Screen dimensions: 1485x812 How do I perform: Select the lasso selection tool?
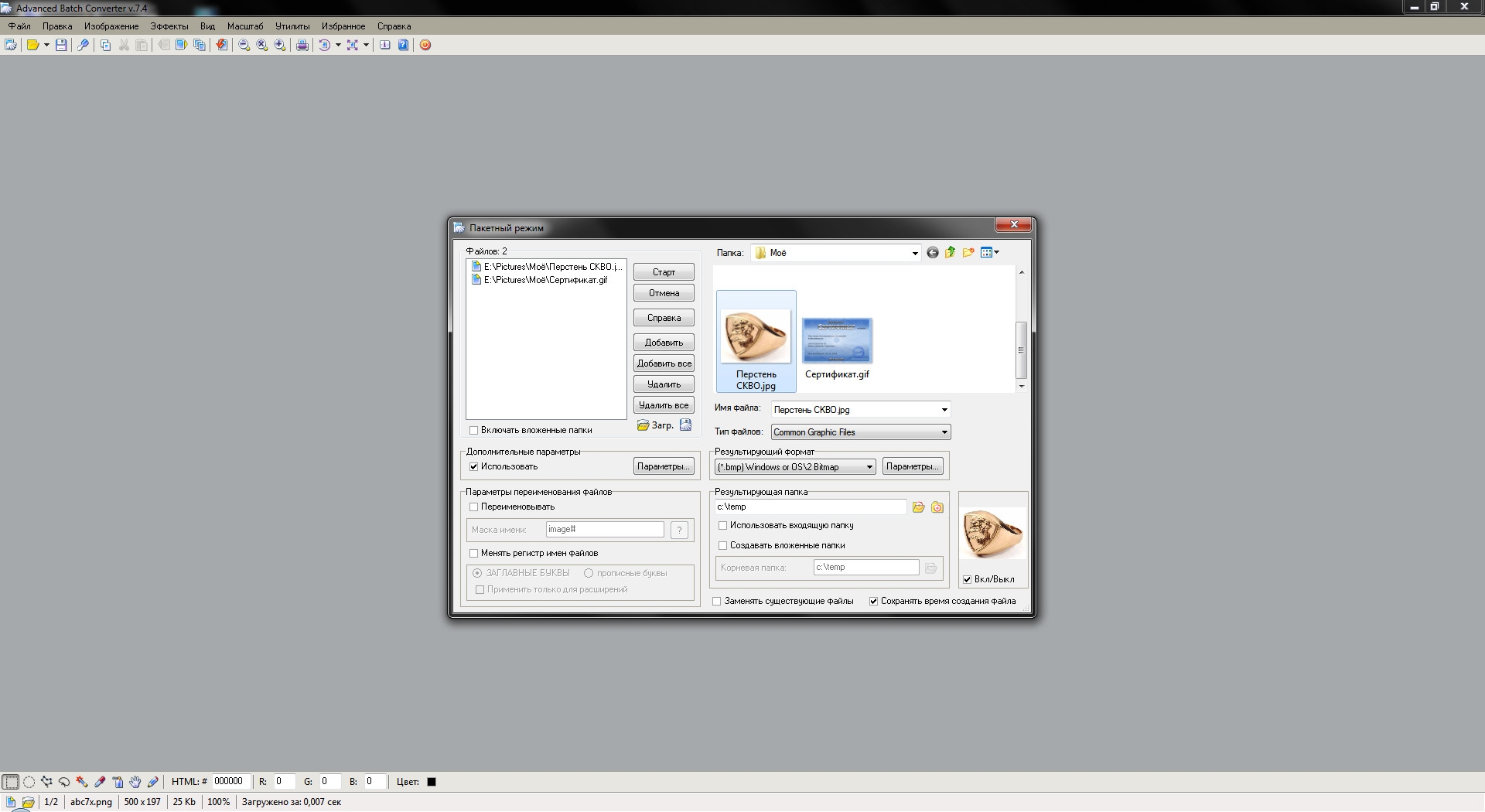click(x=64, y=782)
